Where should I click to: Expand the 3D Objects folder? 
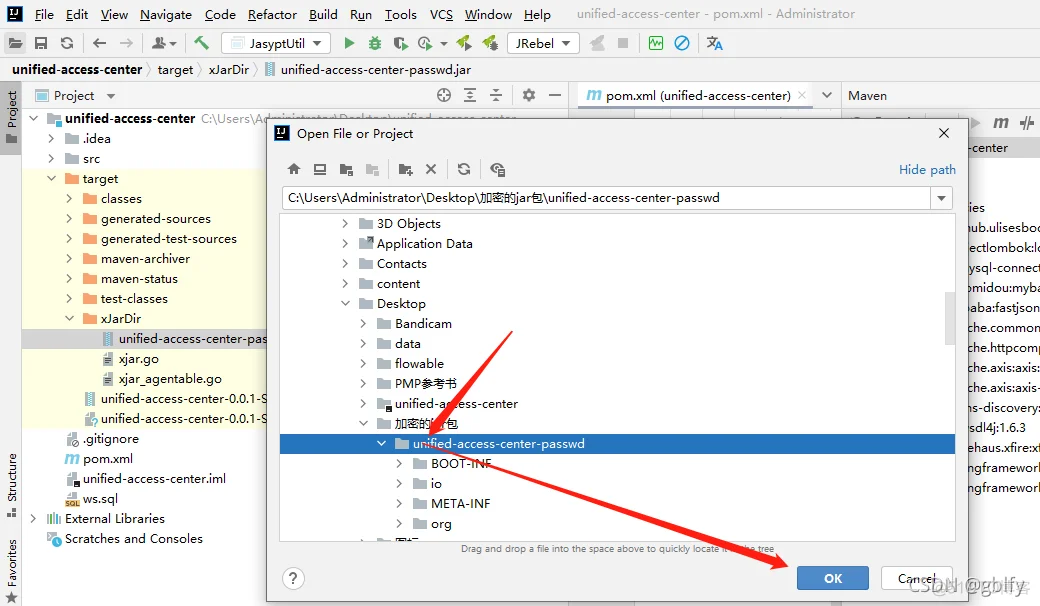click(x=345, y=223)
